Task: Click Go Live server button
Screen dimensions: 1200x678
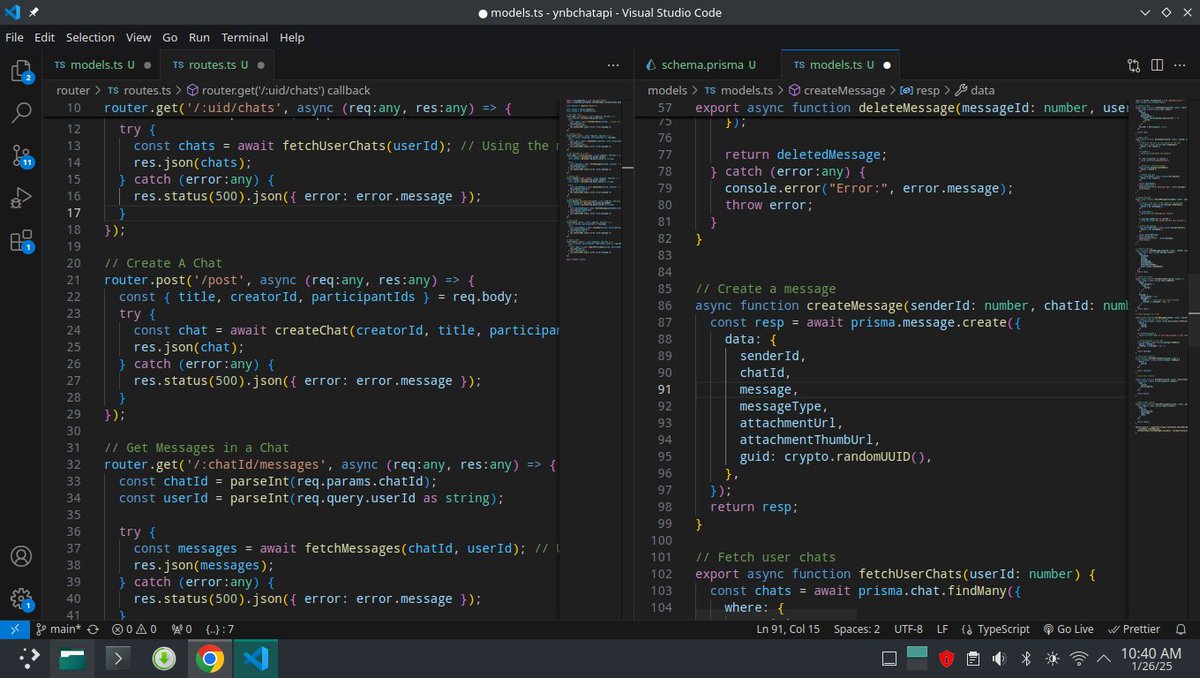Action: point(1067,629)
